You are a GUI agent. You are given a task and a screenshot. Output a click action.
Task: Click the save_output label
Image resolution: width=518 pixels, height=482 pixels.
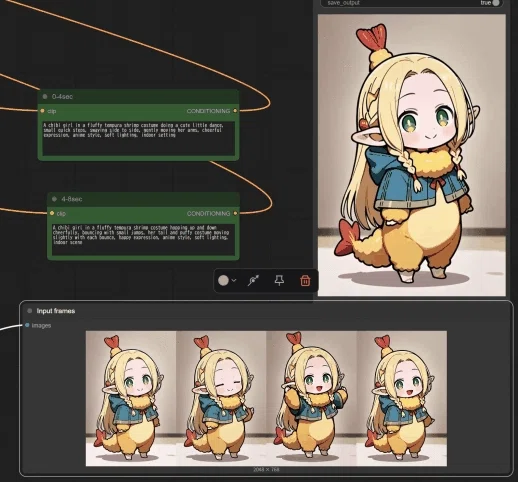point(344,3)
